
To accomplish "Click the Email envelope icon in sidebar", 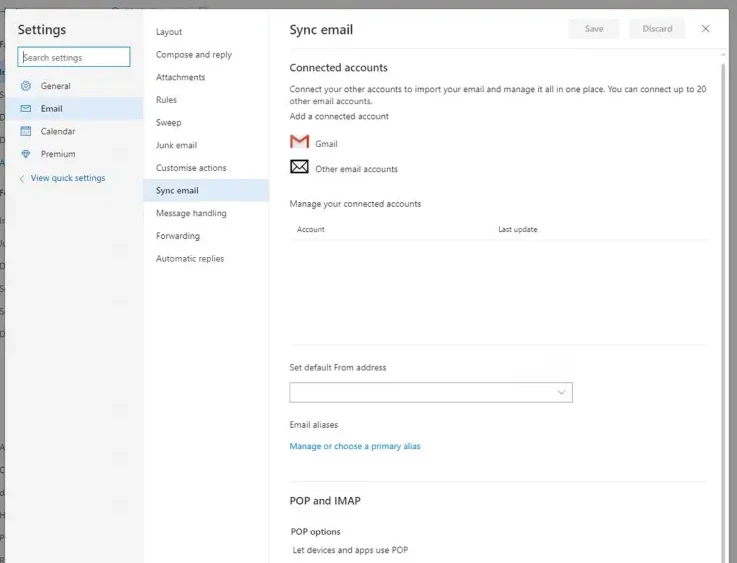I will pos(26,109).
